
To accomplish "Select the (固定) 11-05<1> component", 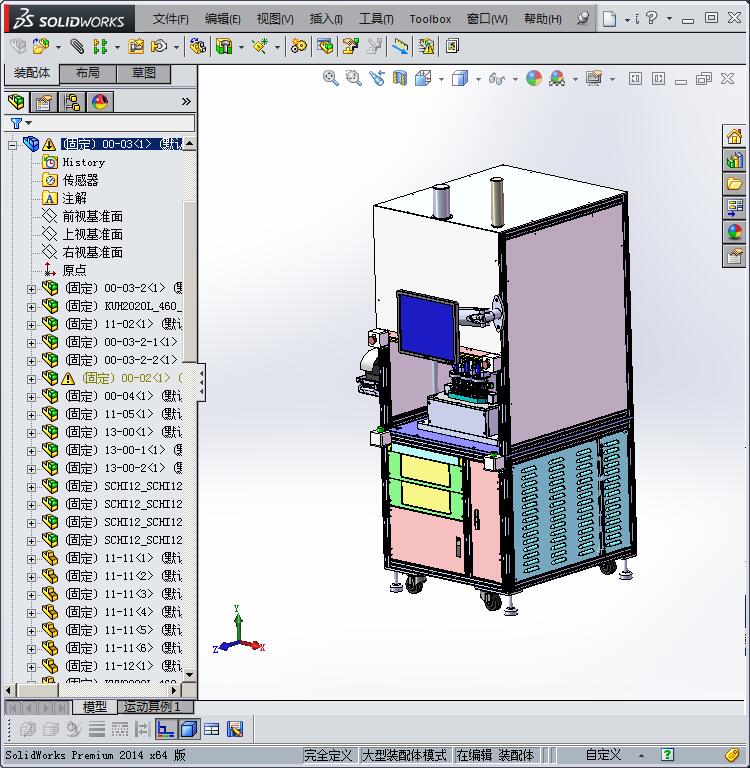I will [123, 414].
